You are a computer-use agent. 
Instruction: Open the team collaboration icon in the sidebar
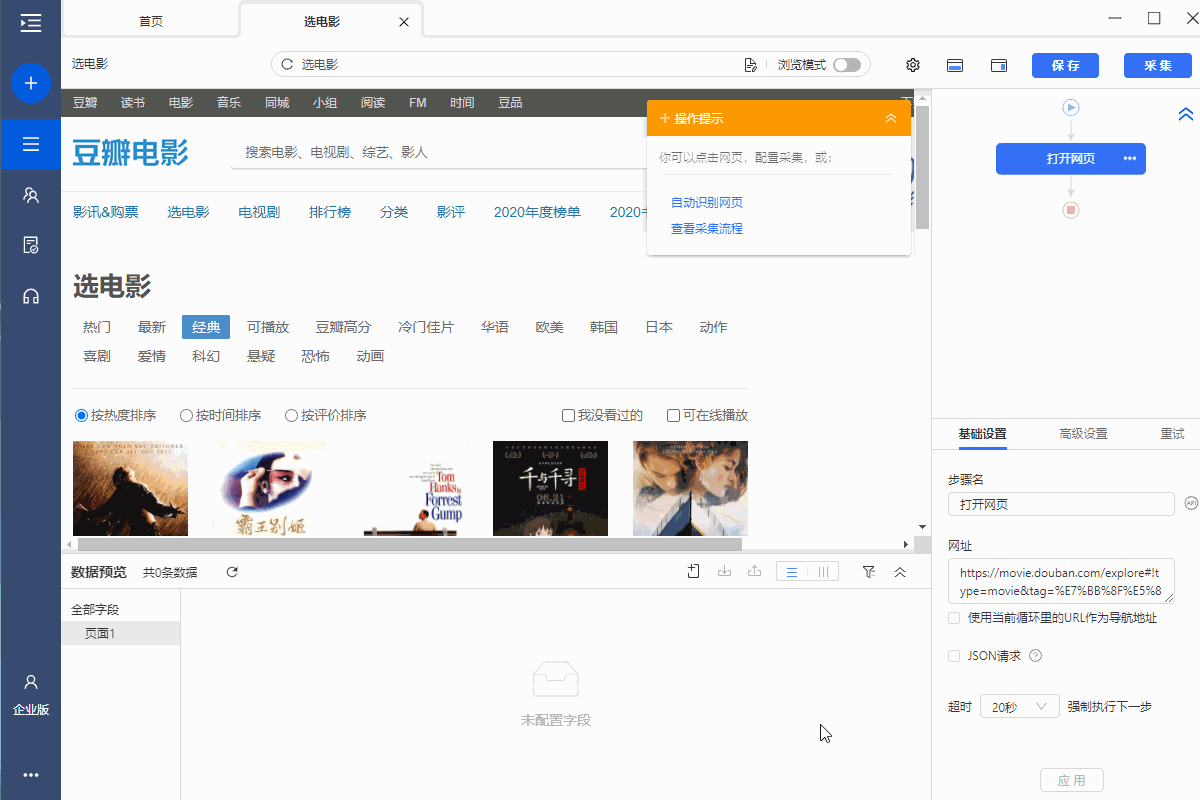point(31,195)
